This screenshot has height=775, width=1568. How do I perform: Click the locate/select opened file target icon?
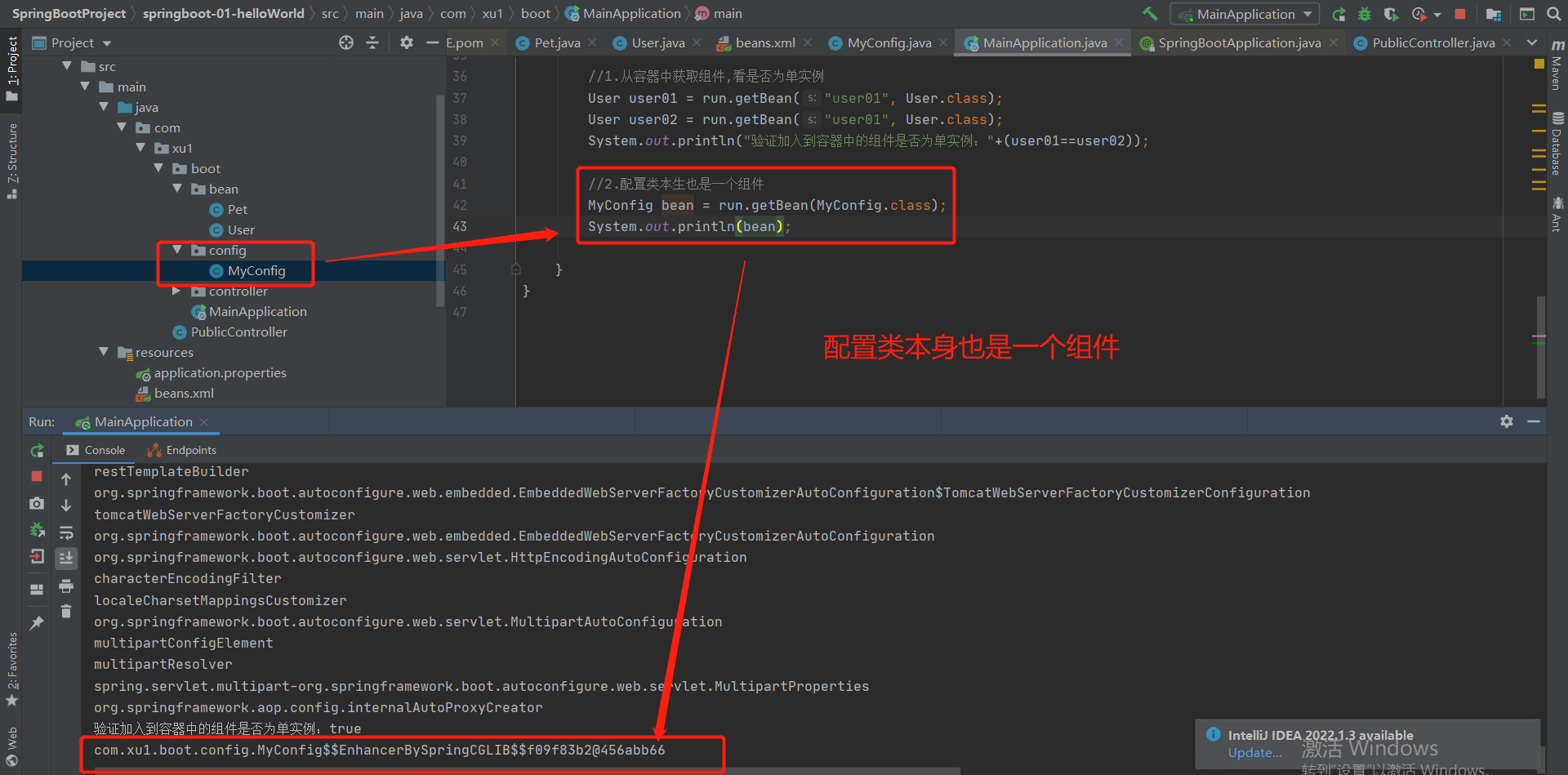click(x=346, y=42)
